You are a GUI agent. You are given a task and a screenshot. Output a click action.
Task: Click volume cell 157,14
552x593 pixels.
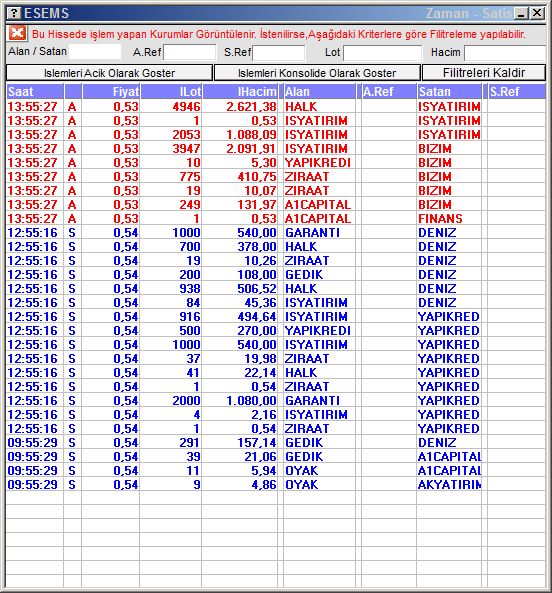click(x=257, y=442)
